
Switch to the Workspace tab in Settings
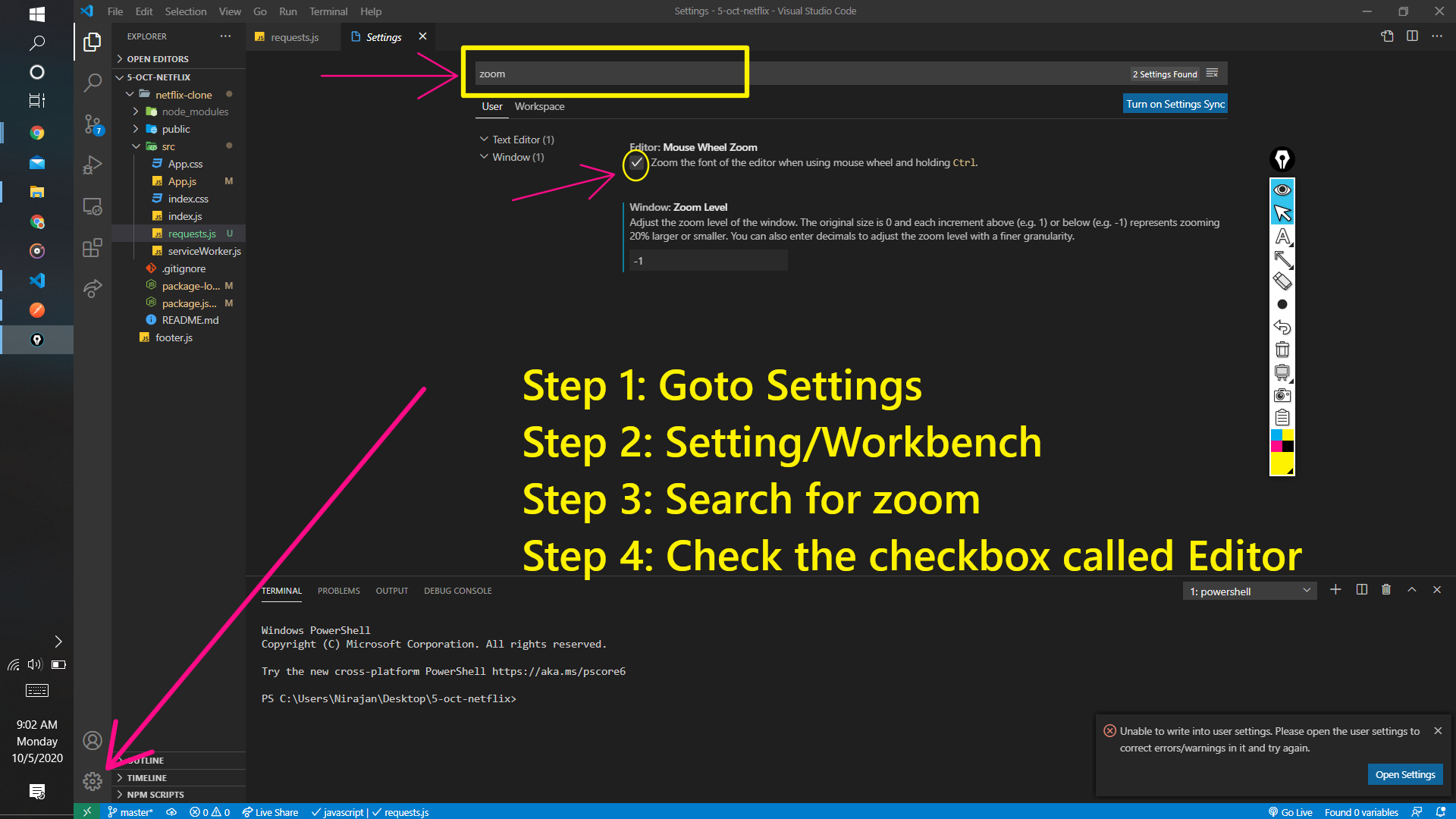point(539,106)
